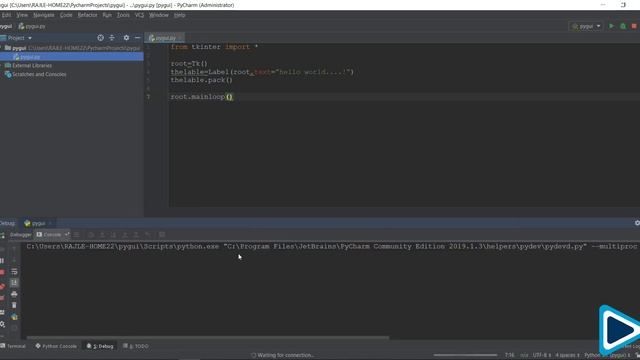Click the cursor position 7:16 indicator
Screen dimensions: 640x360
(x=509, y=355)
